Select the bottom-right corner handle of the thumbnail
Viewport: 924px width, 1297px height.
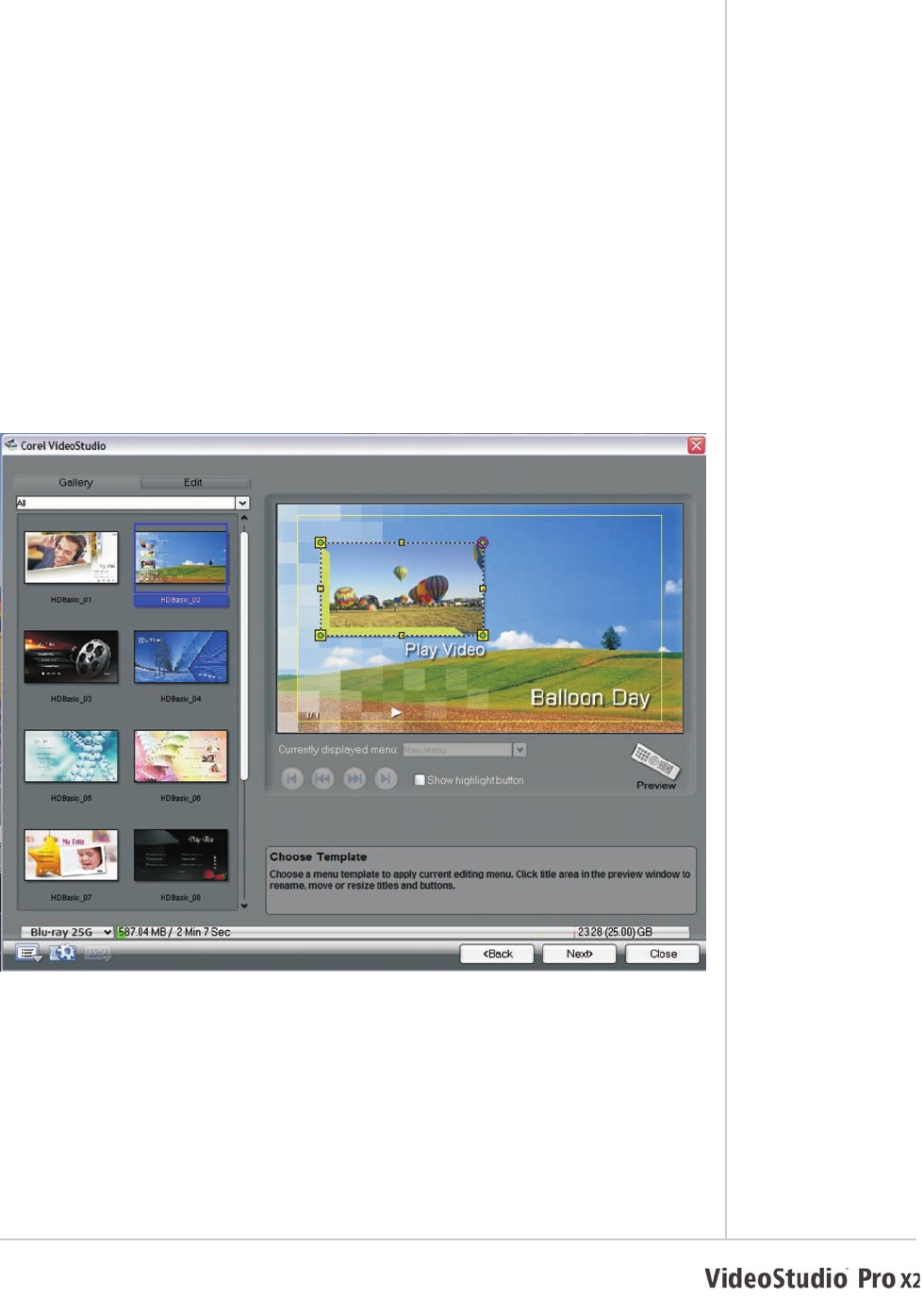coord(483,636)
